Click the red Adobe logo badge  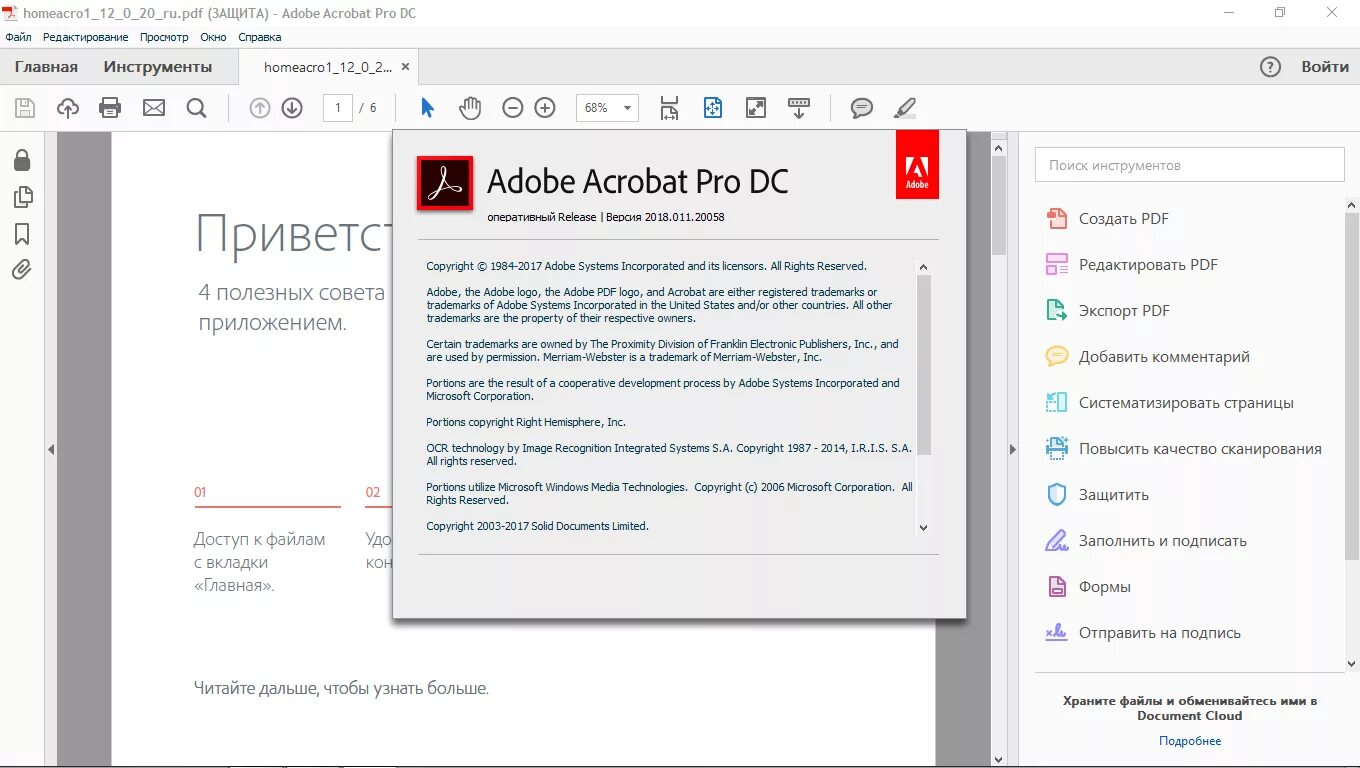pyautogui.click(x=917, y=164)
